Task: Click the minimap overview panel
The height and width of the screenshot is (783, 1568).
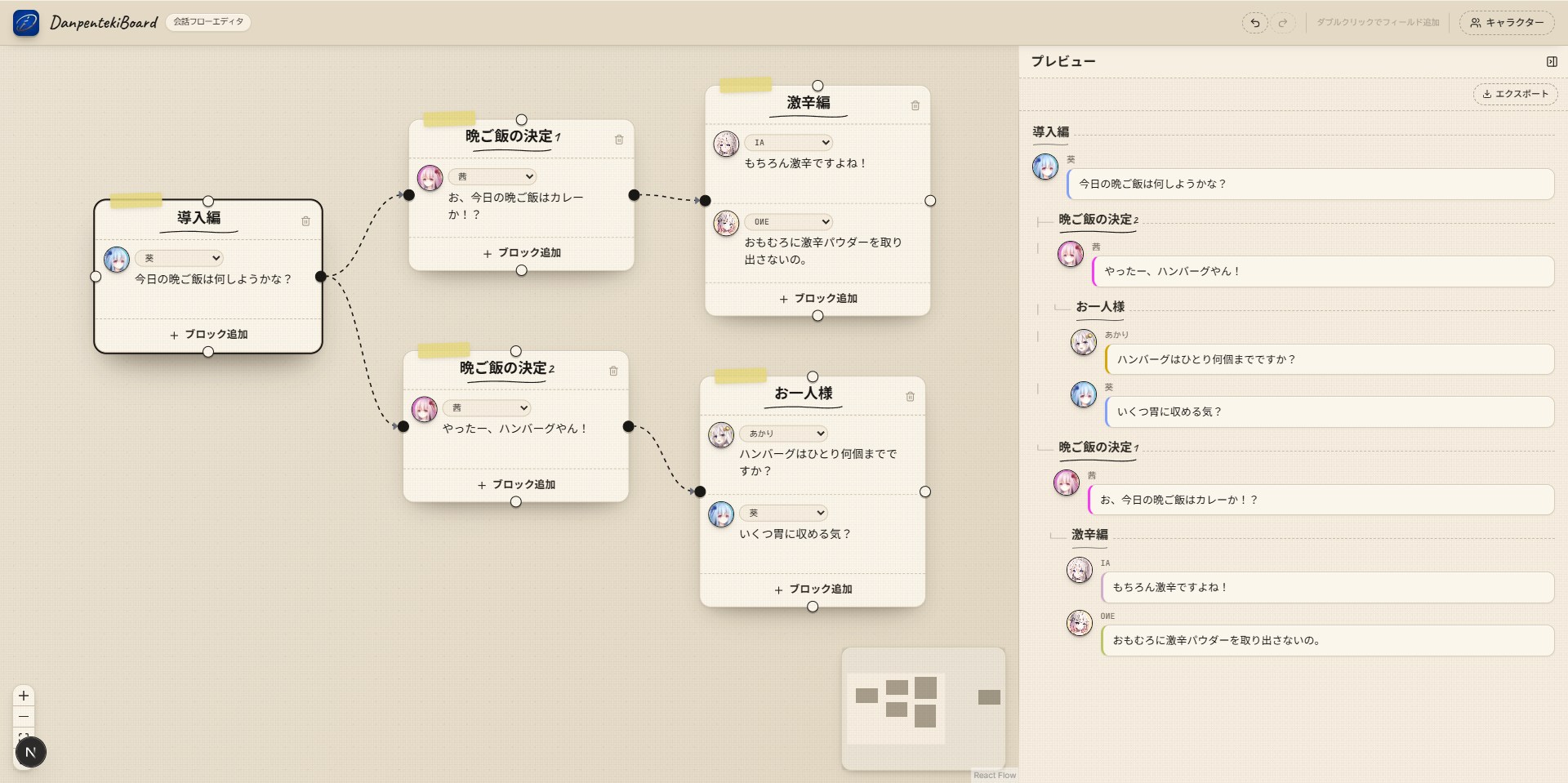Action: click(923, 709)
